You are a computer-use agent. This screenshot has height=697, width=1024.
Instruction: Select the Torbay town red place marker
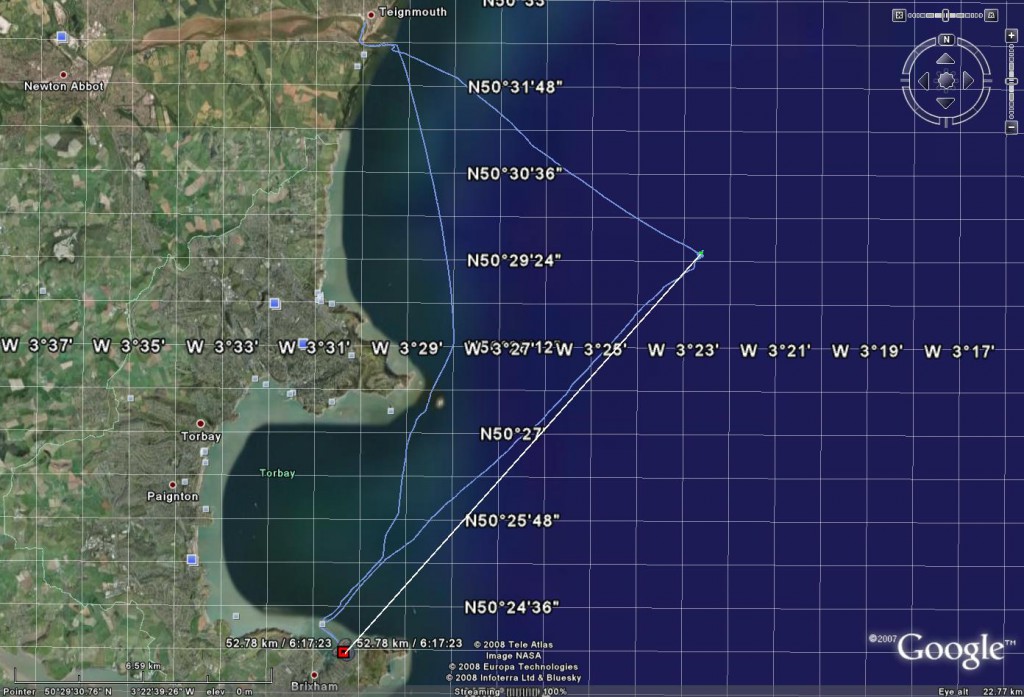tap(200, 424)
